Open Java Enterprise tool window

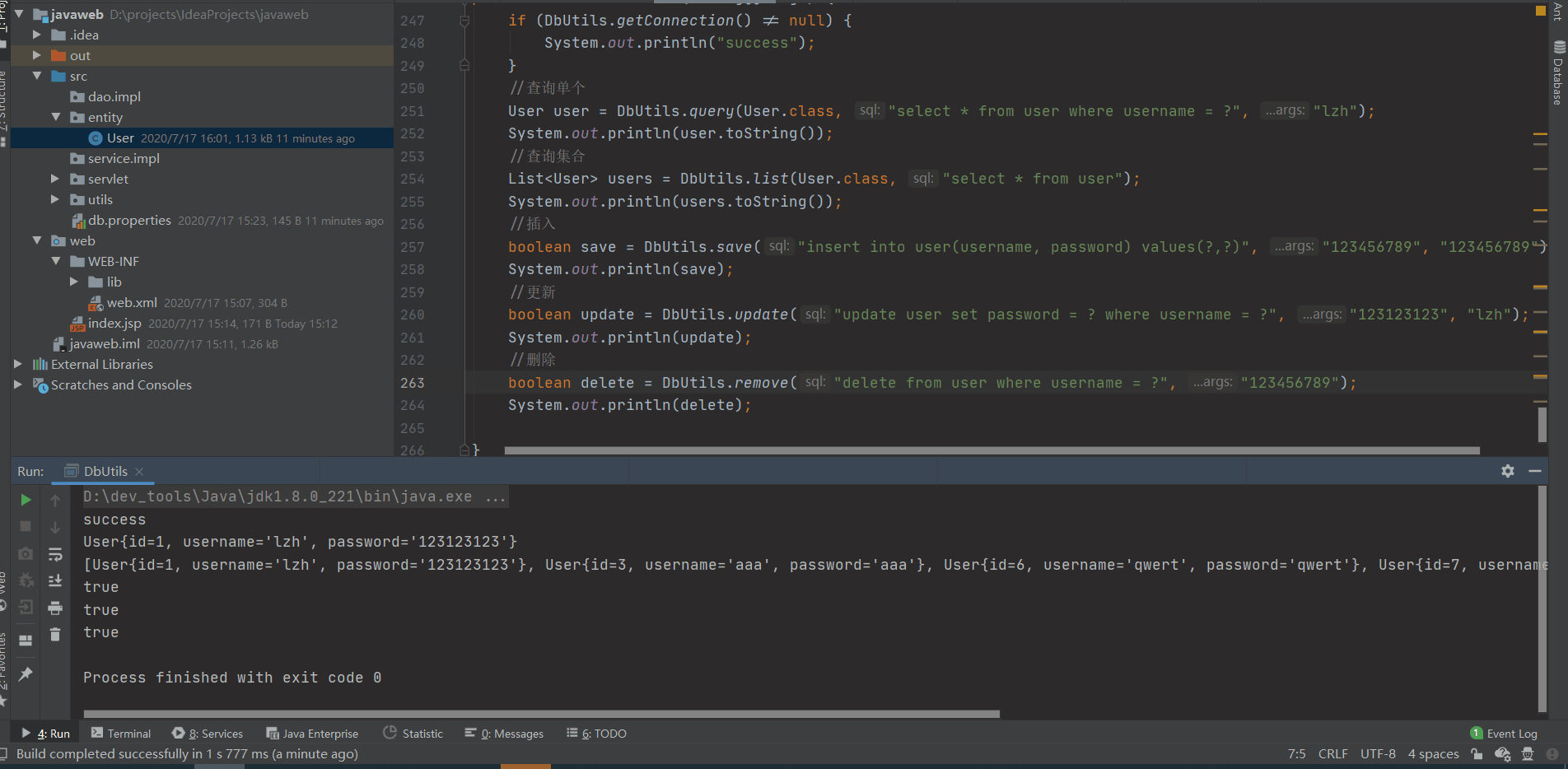312,734
